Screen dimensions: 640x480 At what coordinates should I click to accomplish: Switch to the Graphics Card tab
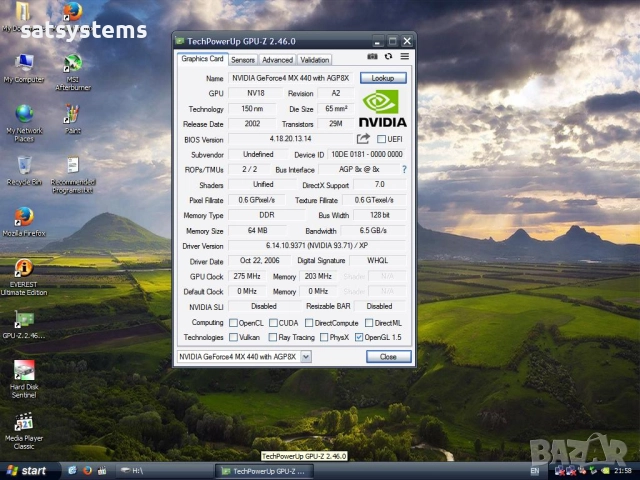tap(202, 59)
